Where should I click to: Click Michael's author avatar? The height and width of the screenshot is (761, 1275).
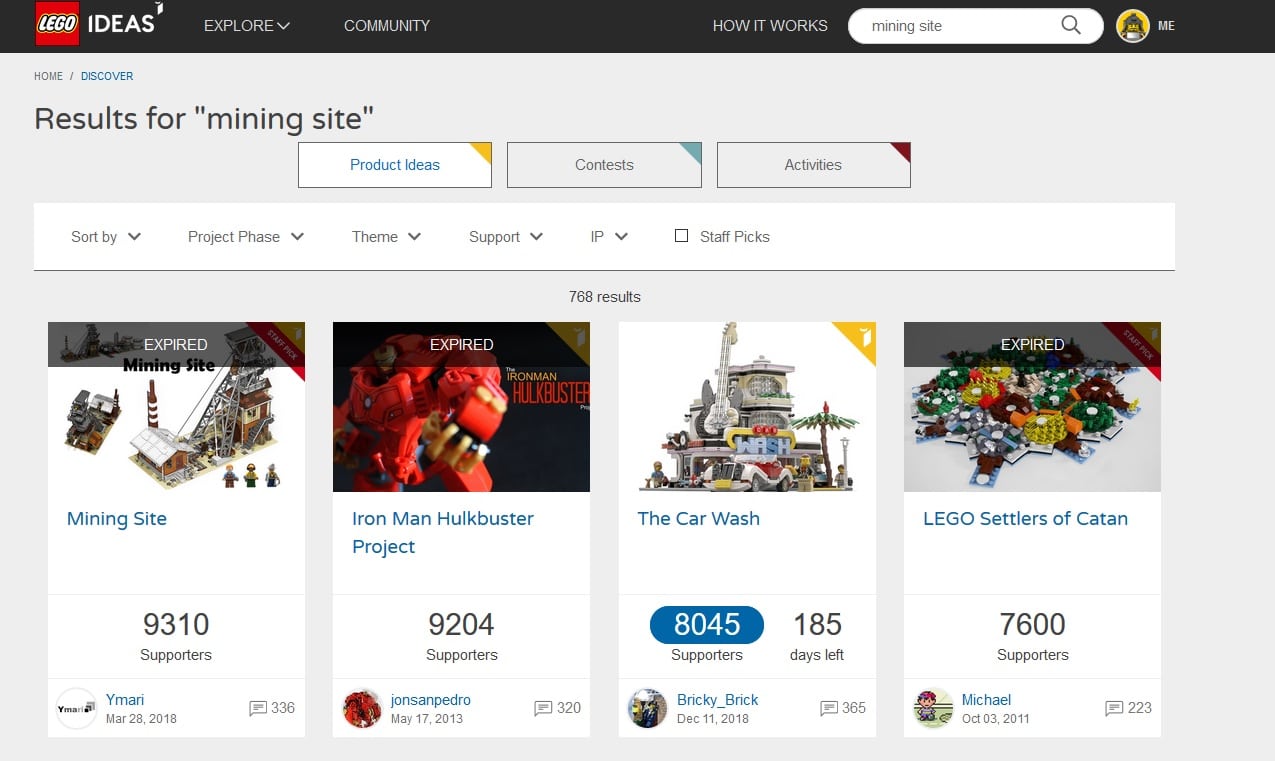point(933,708)
